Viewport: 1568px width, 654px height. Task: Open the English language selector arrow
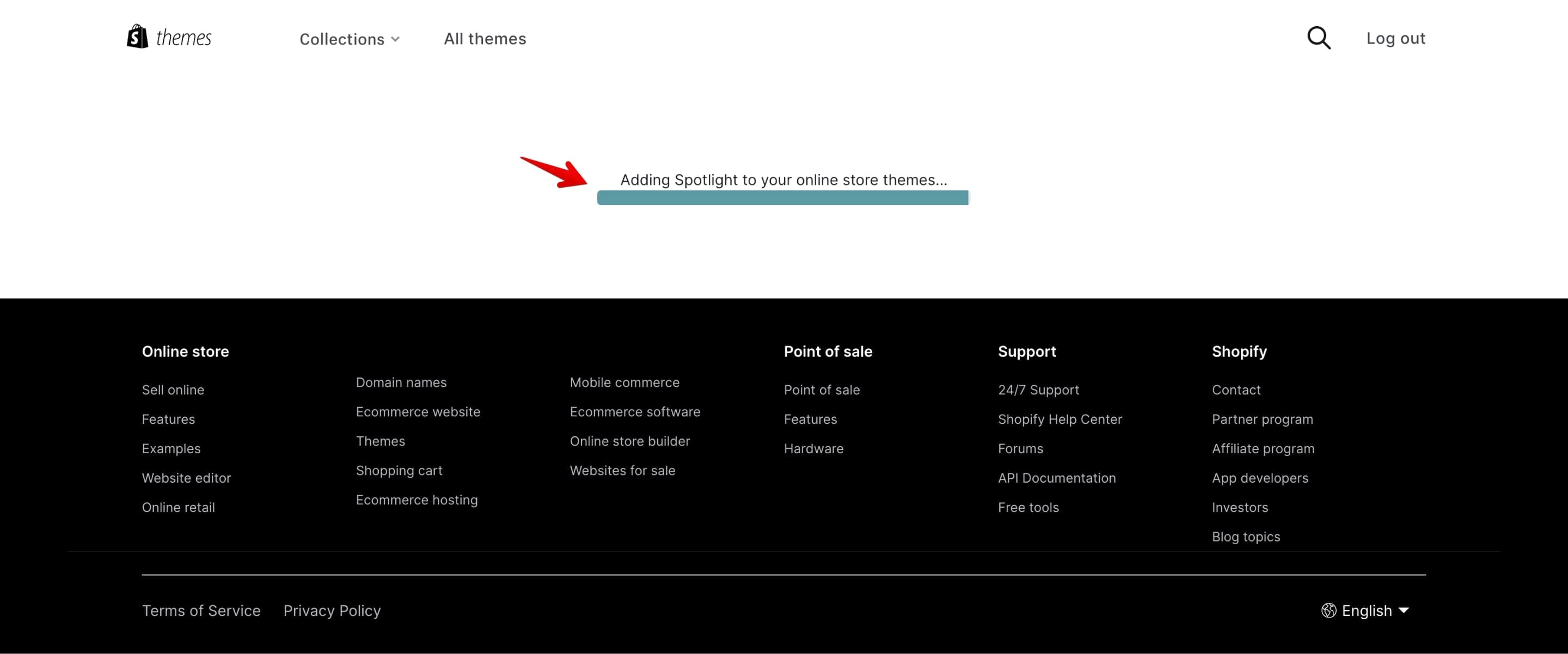pyautogui.click(x=1404, y=609)
